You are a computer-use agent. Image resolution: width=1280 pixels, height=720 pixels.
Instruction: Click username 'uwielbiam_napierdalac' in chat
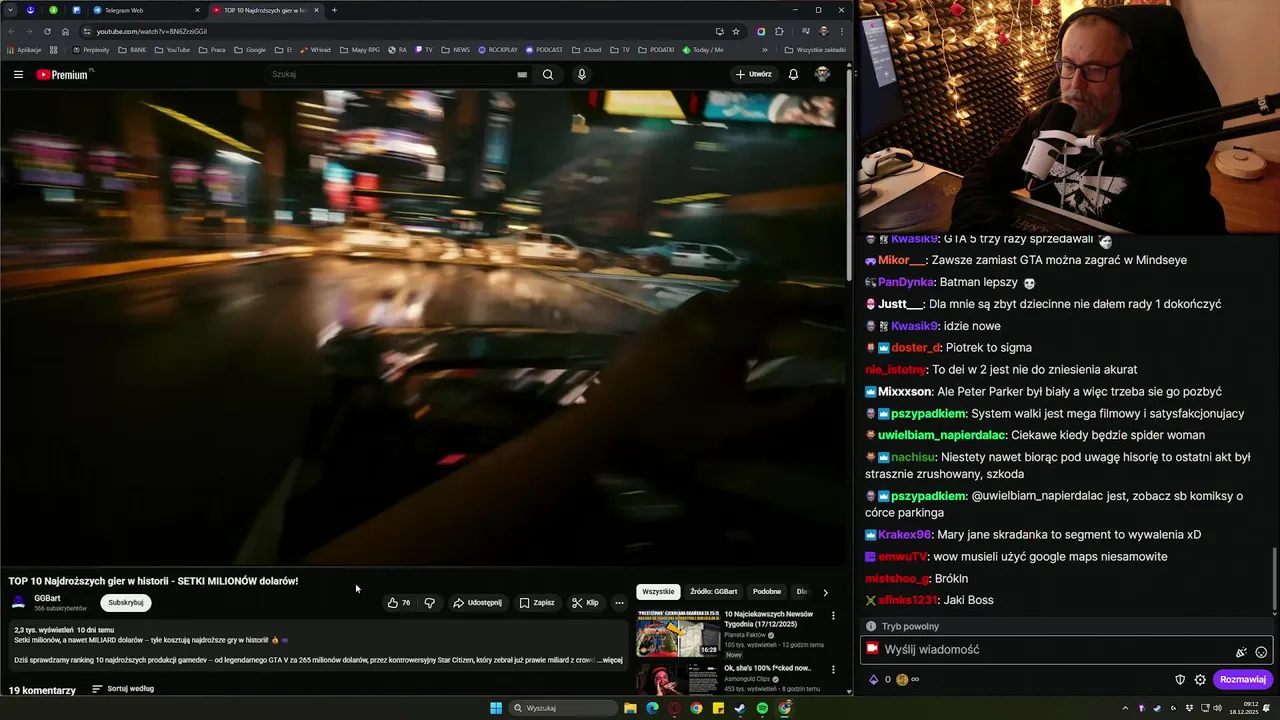pos(941,435)
